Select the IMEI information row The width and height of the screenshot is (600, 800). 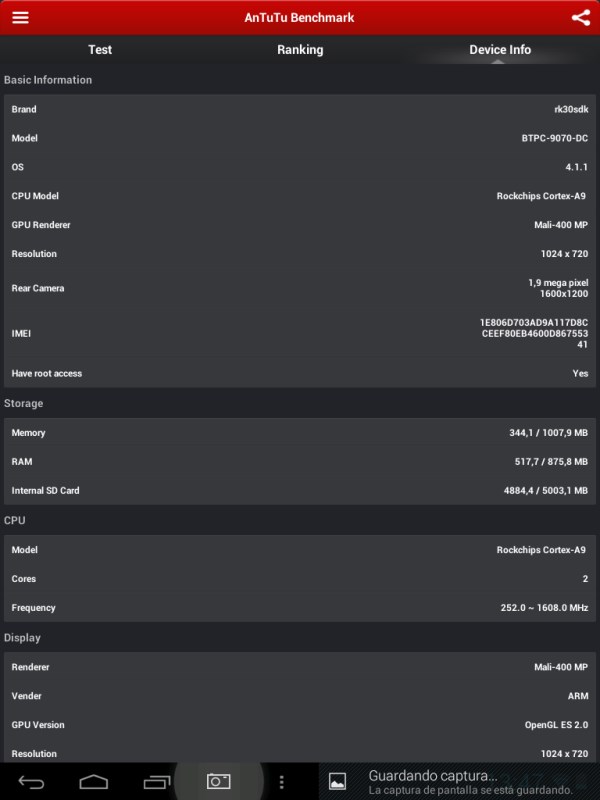point(300,332)
